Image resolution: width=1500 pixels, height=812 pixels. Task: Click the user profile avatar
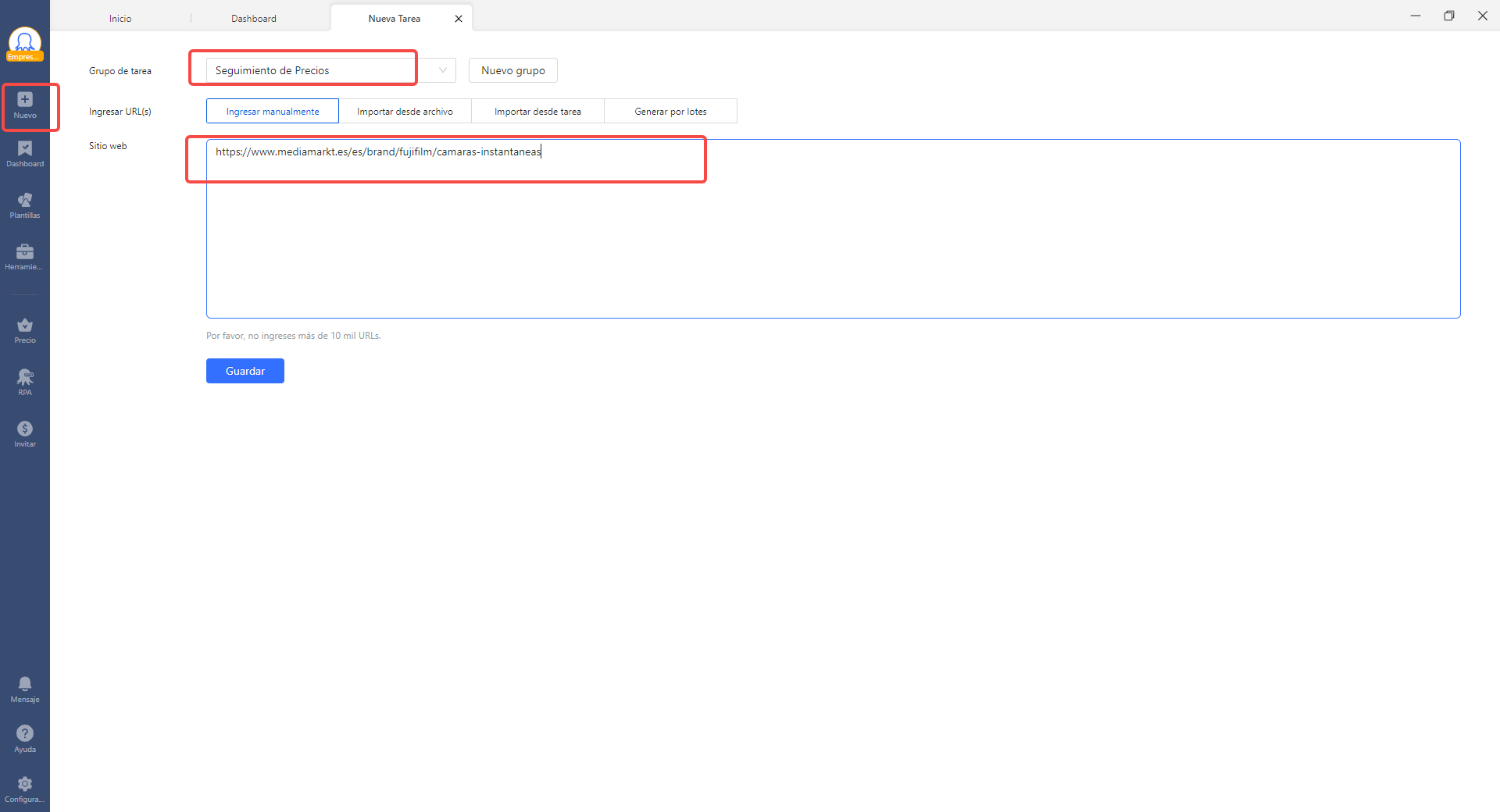[25, 42]
